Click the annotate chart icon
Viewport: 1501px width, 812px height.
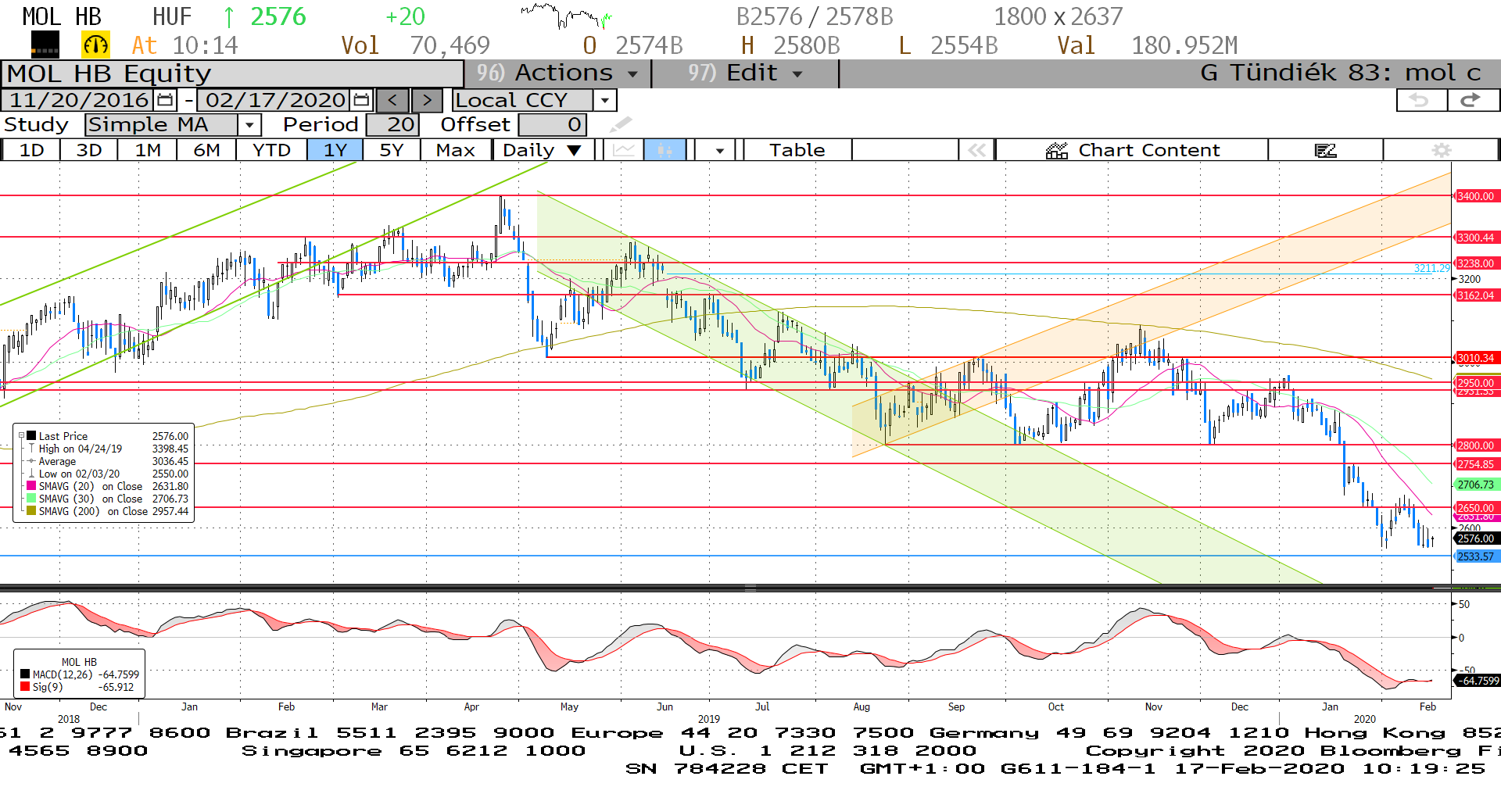1325,150
